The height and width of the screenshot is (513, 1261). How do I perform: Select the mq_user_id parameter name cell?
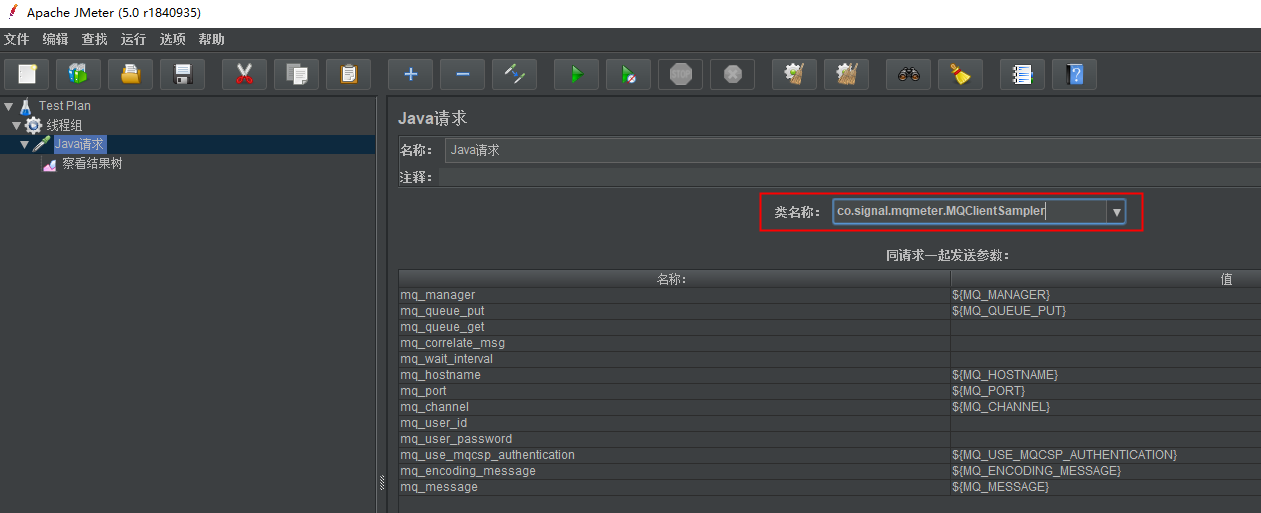click(x=674, y=423)
